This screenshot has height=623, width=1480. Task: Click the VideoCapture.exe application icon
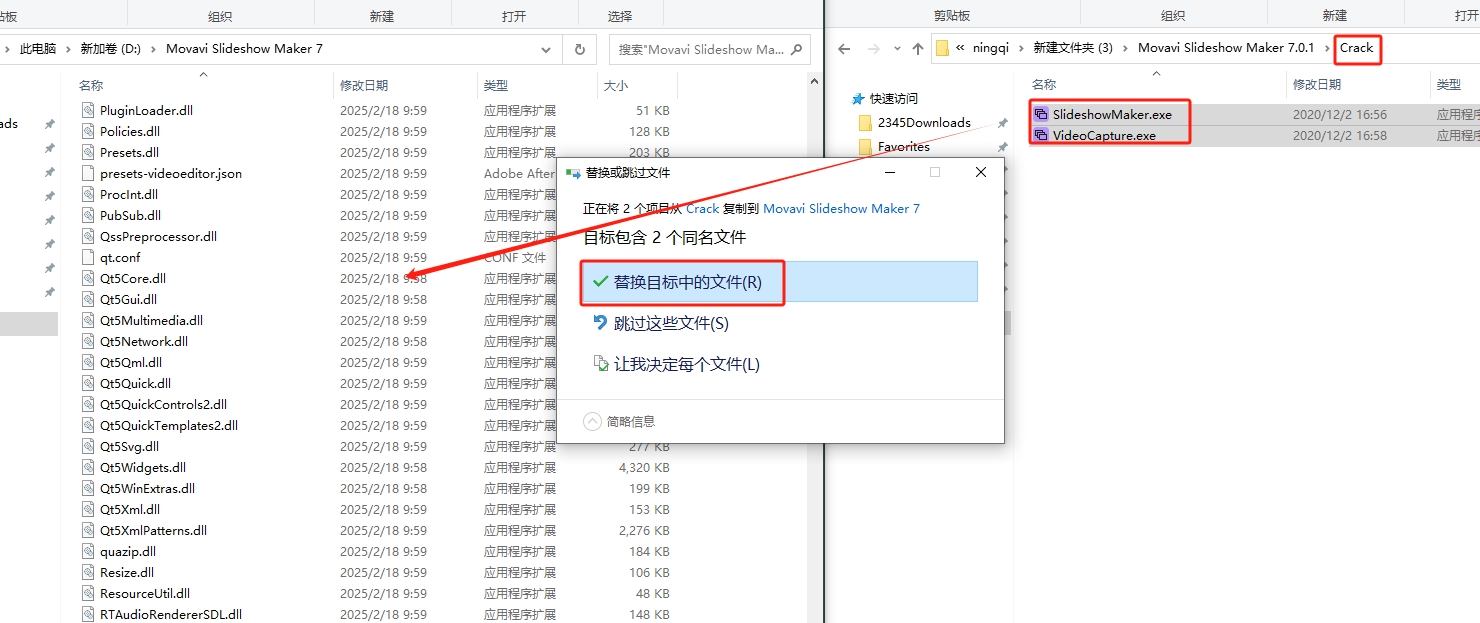tap(1041, 135)
